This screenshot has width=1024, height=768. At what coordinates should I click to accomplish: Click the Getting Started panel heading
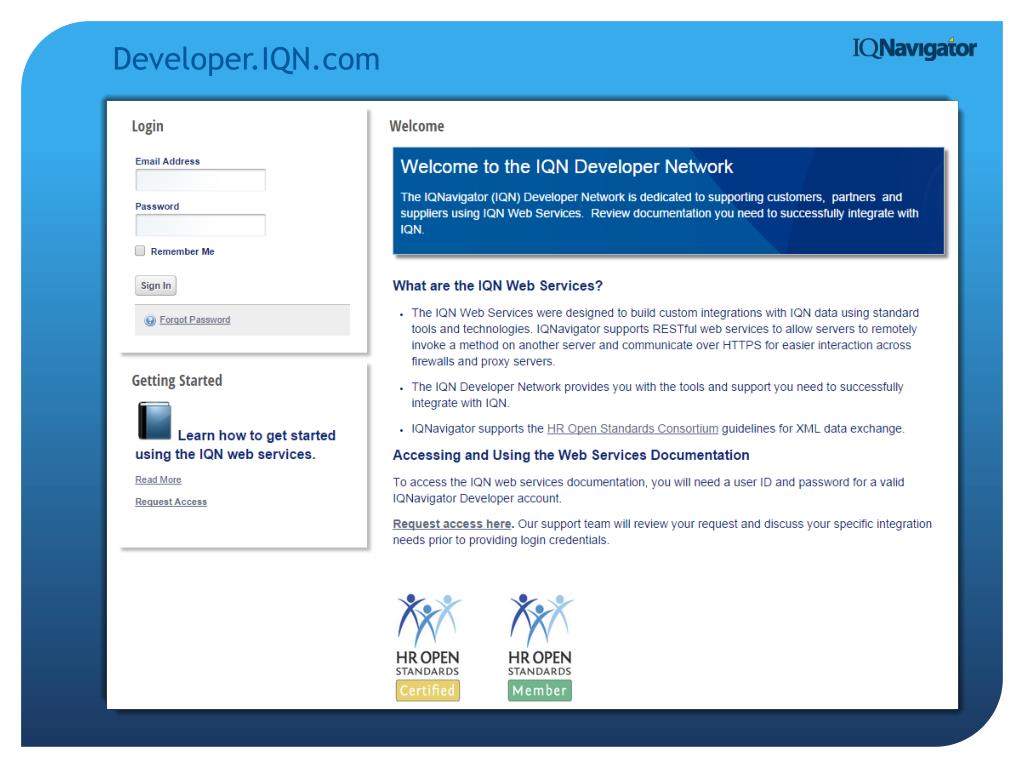click(x=177, y=381)
